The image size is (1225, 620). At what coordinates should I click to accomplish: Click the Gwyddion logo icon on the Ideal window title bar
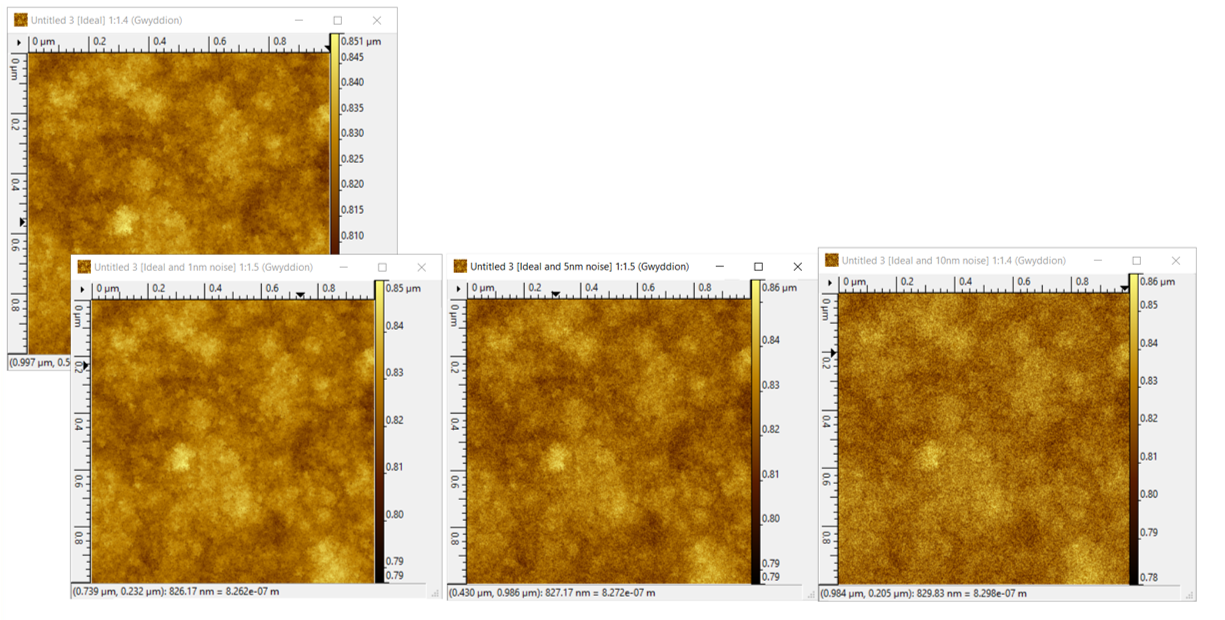pos(22,19)
